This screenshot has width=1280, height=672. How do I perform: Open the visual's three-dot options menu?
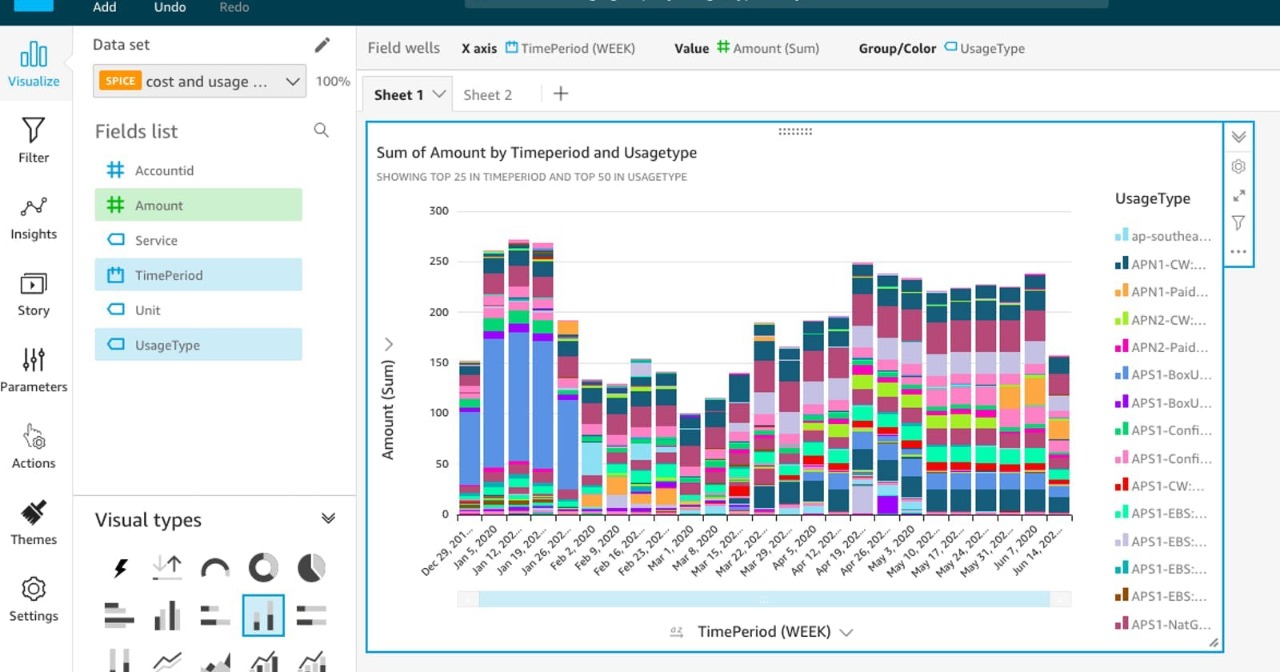point(1238,251)
